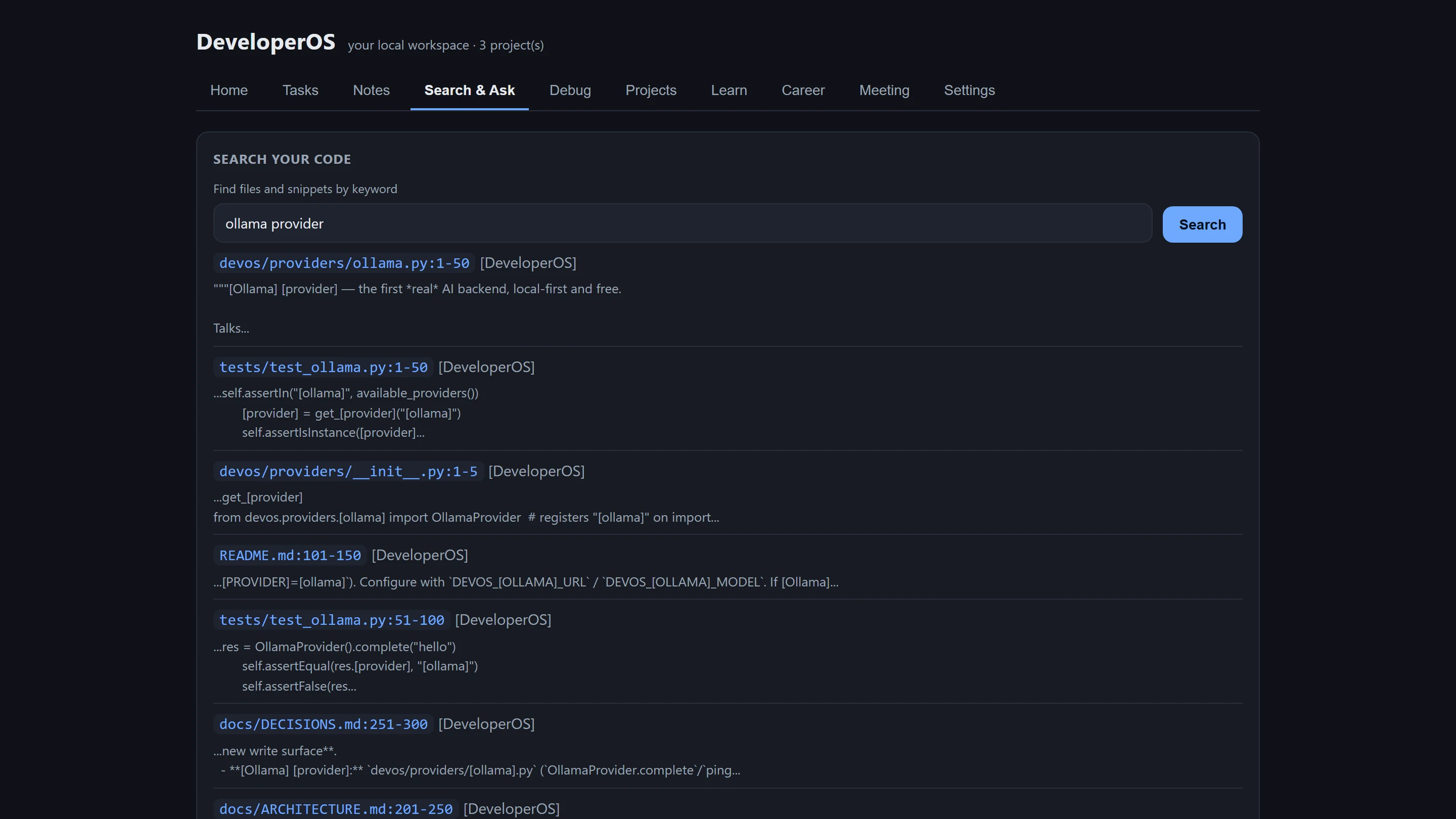The height and width of the screenshot is (819, 1456).
Task: Click snippet 'from devos.providers.[ollama] import OllamaProvider'
Action: tap(368, 517)
